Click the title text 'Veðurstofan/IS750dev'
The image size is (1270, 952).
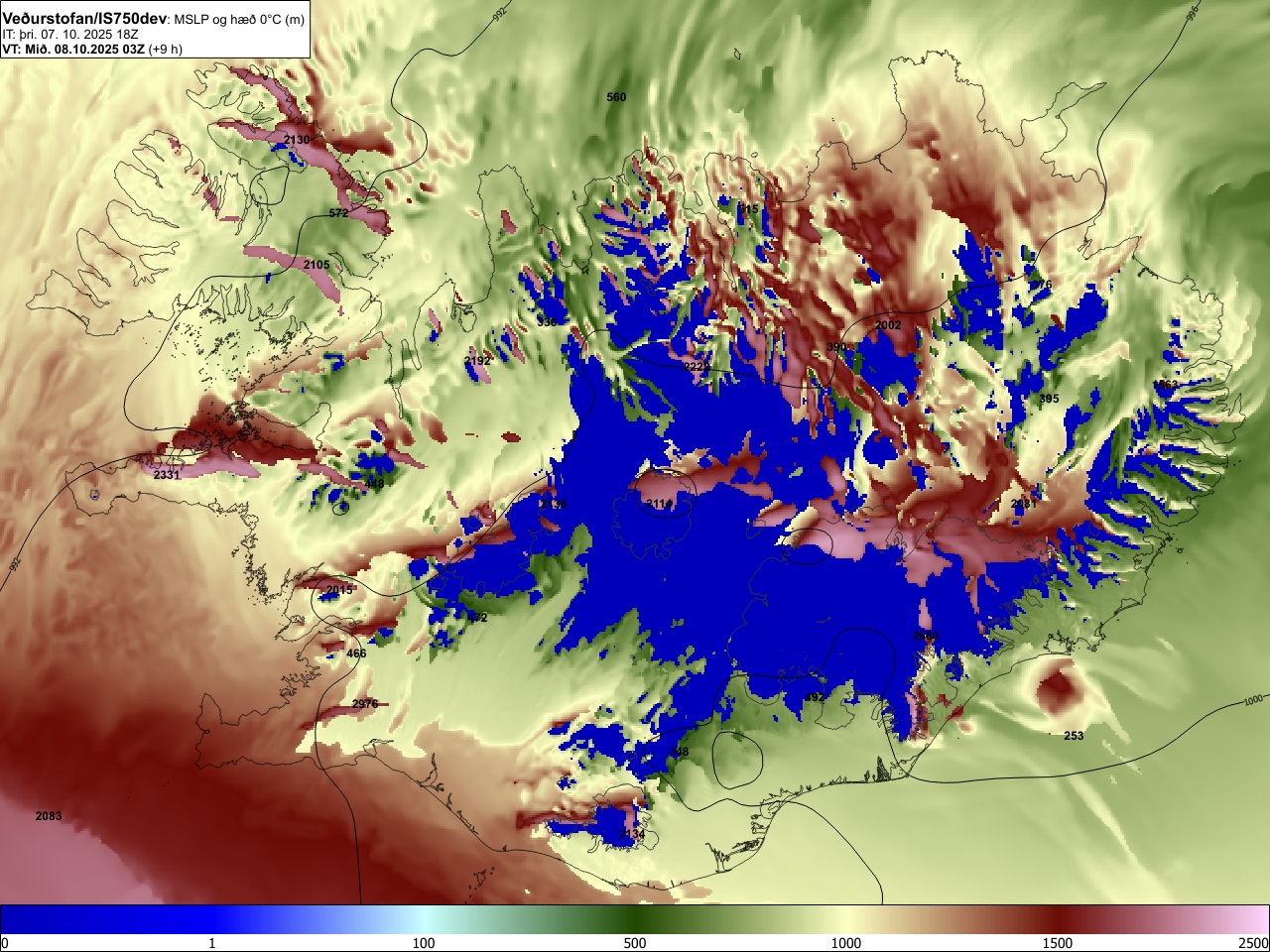tap(84, 20)
